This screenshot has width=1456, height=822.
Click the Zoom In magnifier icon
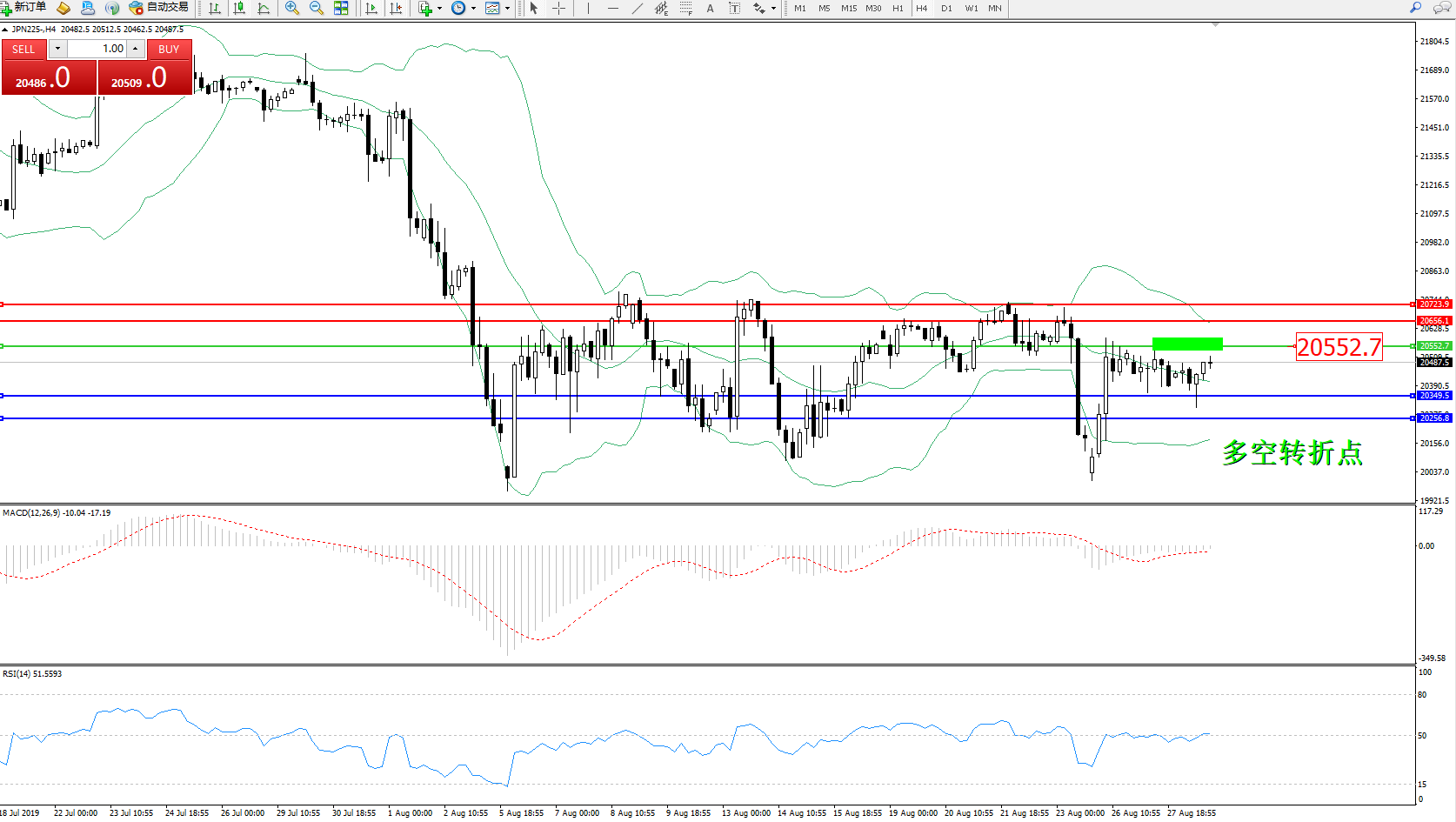click(x=292, y=8)
